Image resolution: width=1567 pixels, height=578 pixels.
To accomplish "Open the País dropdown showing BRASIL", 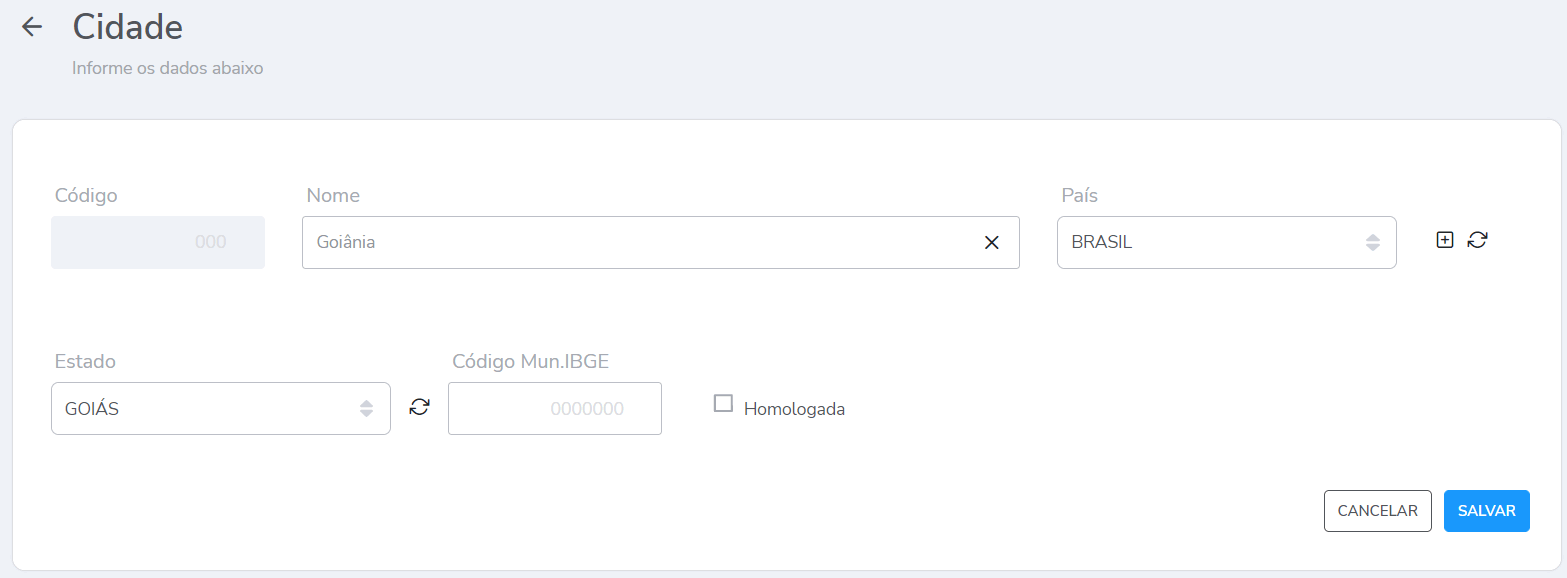I will [x=1210, y=242].
